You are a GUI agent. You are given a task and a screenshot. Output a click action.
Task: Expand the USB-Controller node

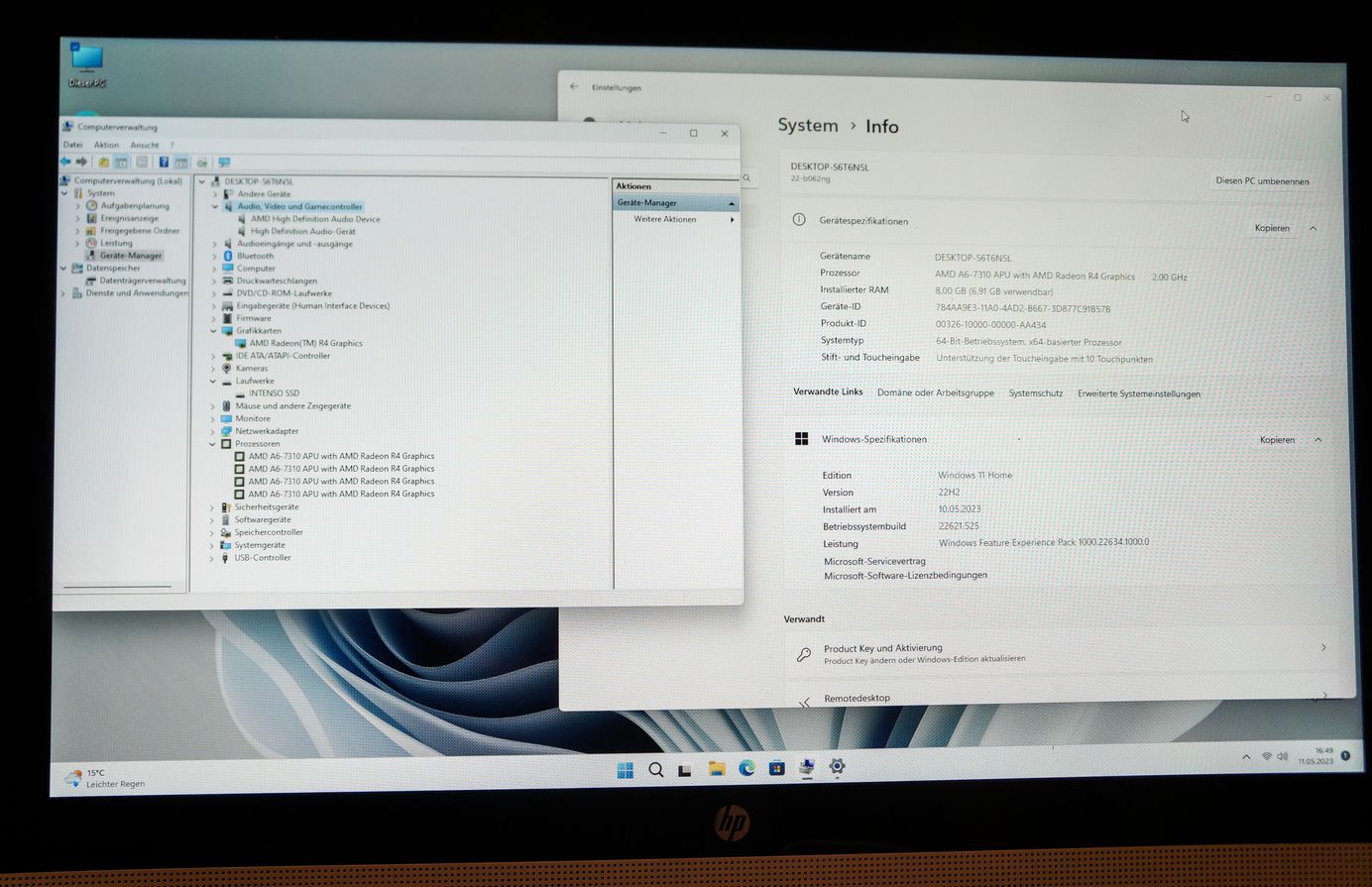pyautogui.click(x=212, y=558)
